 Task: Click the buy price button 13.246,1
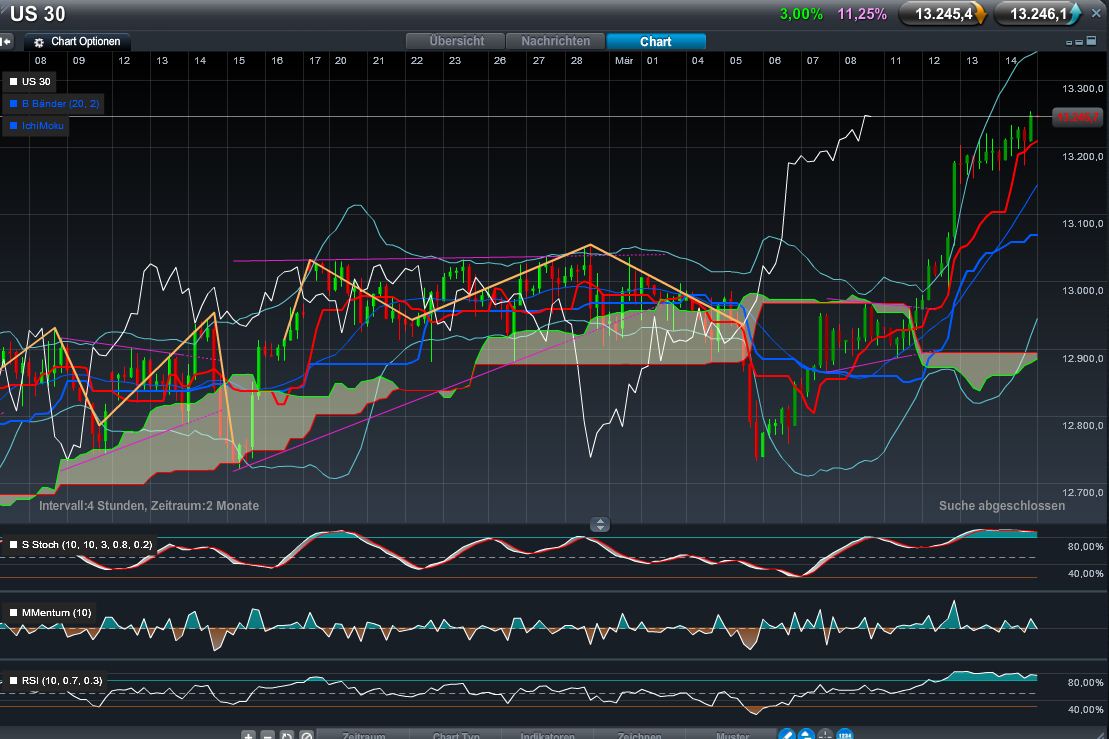click(1037, 14)
